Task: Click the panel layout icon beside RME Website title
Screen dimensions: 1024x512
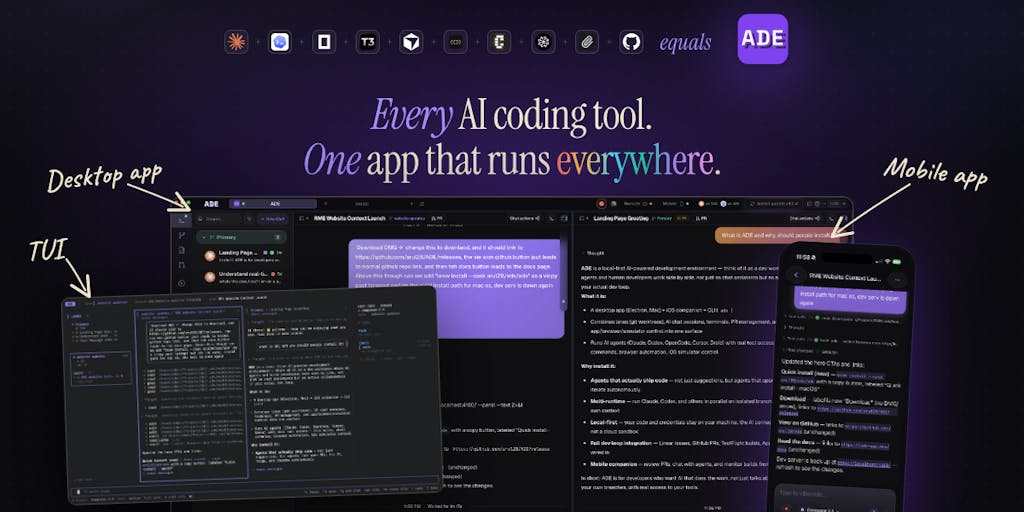Action: [x=303, y=218]
